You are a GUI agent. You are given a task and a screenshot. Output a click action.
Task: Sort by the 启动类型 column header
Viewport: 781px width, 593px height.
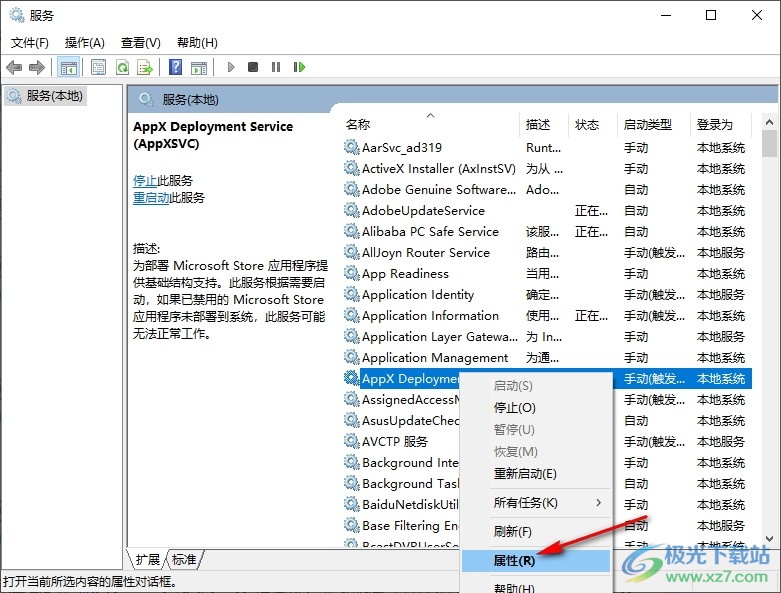click(x=654, y=124)
